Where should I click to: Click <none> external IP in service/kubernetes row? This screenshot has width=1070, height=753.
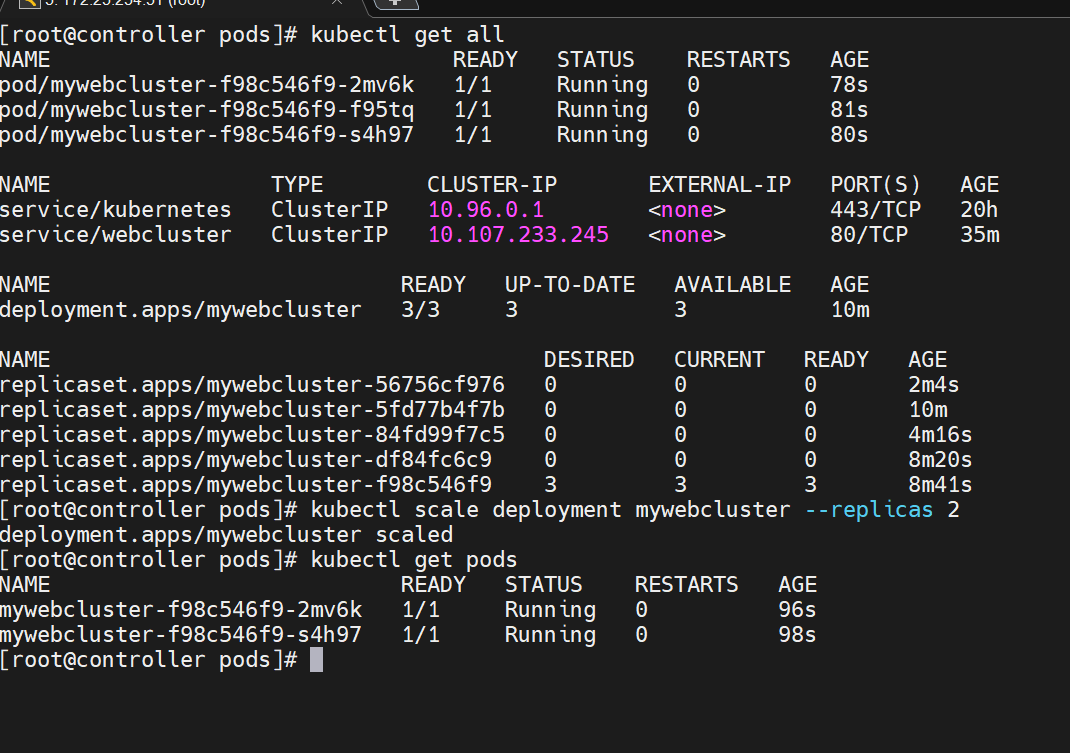click(x=687, y=210)
